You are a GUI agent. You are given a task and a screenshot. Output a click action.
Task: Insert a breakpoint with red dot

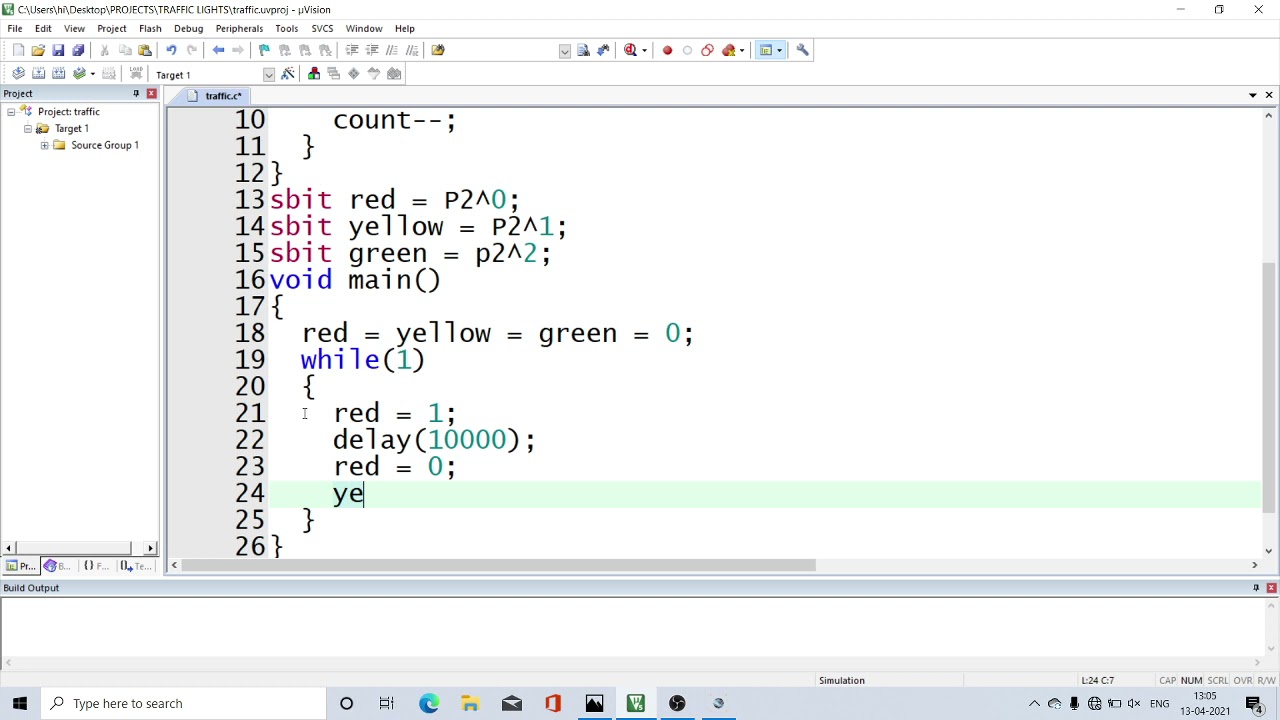pos(667,50)
